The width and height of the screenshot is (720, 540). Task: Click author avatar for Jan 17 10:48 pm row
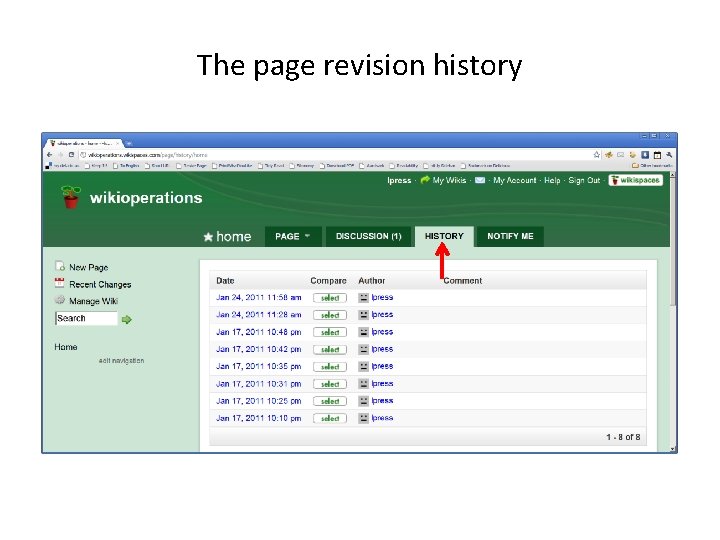click(x=363, y=332)
